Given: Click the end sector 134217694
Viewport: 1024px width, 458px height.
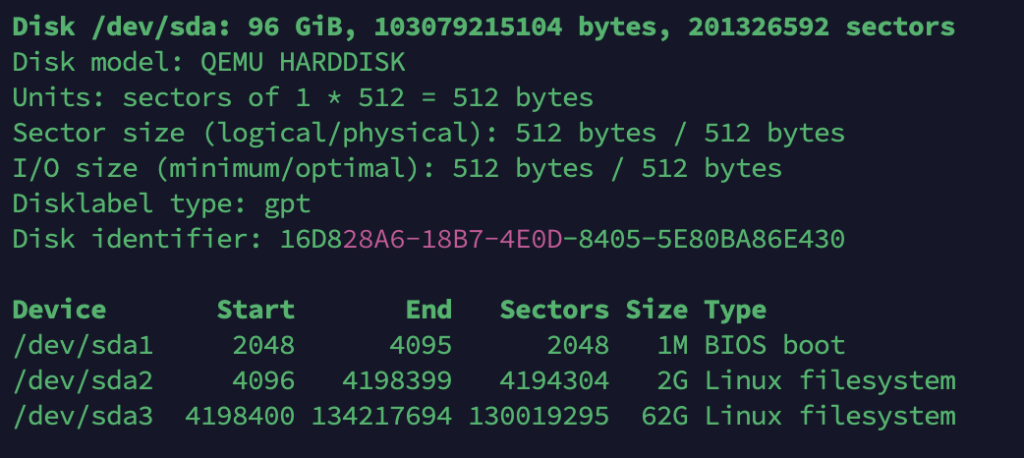Looking at the screenshot, I should point(382,416).
